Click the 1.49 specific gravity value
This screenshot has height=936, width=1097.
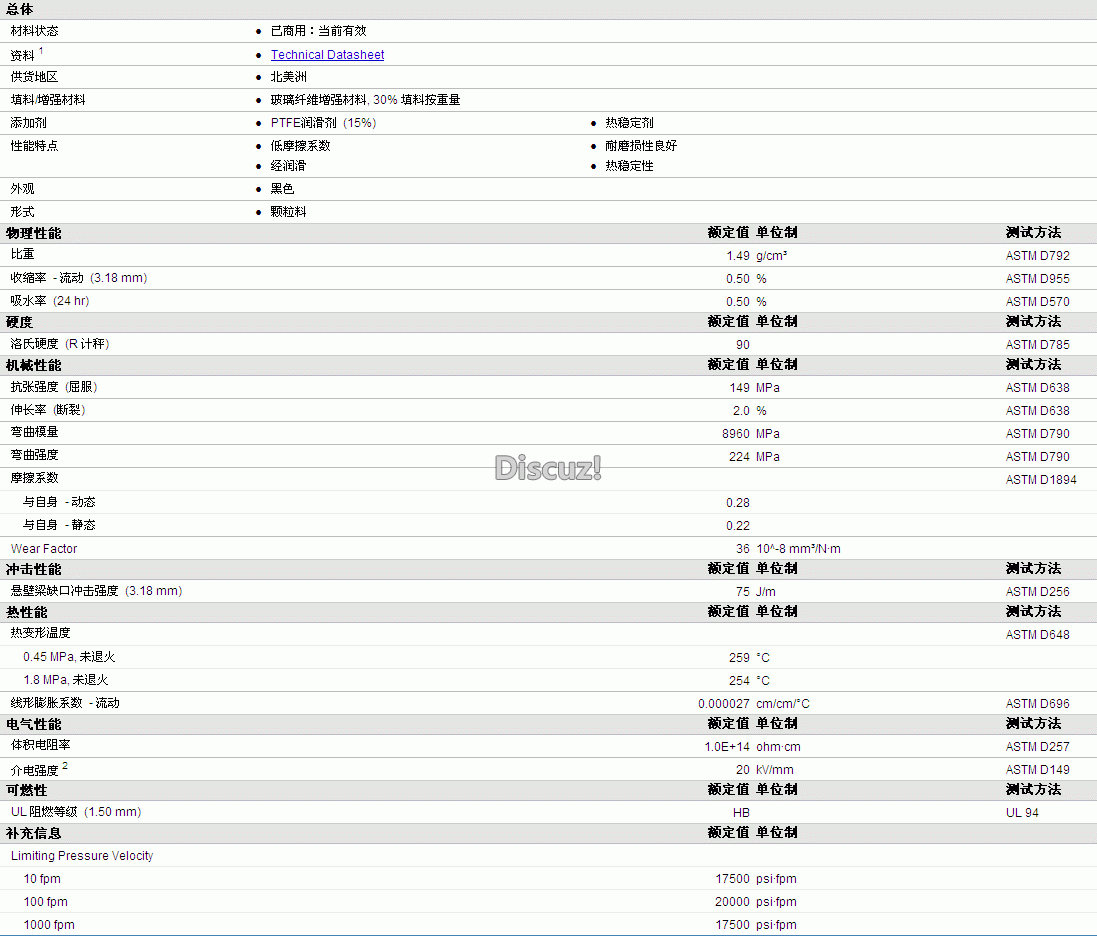(x=737, y=256)
